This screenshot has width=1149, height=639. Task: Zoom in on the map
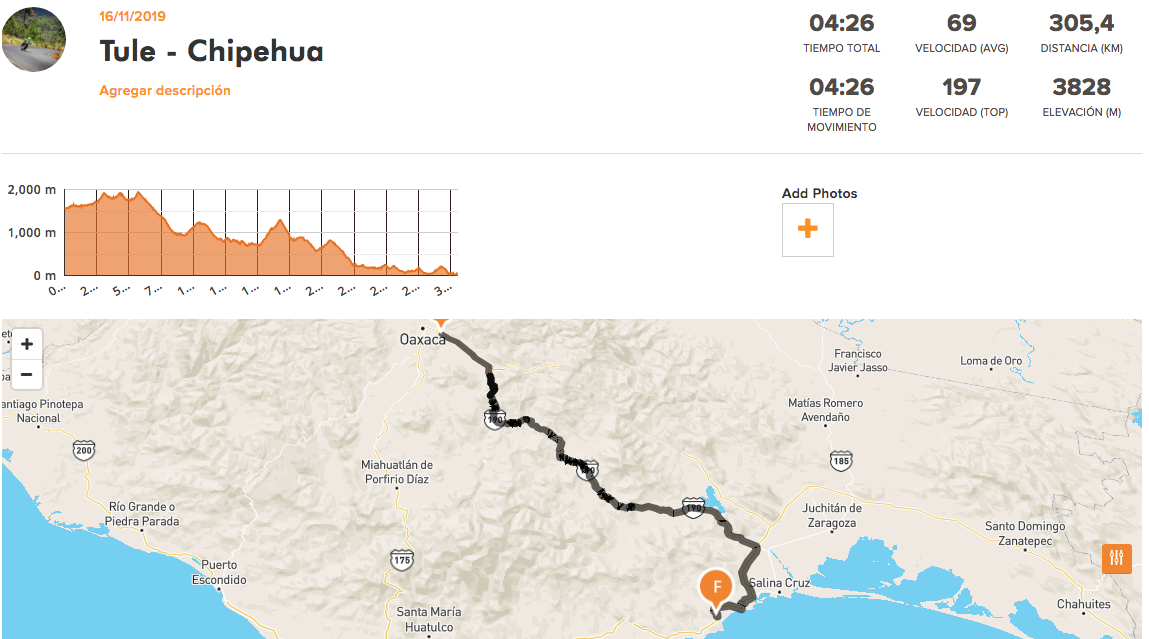[x=26, y=344]
